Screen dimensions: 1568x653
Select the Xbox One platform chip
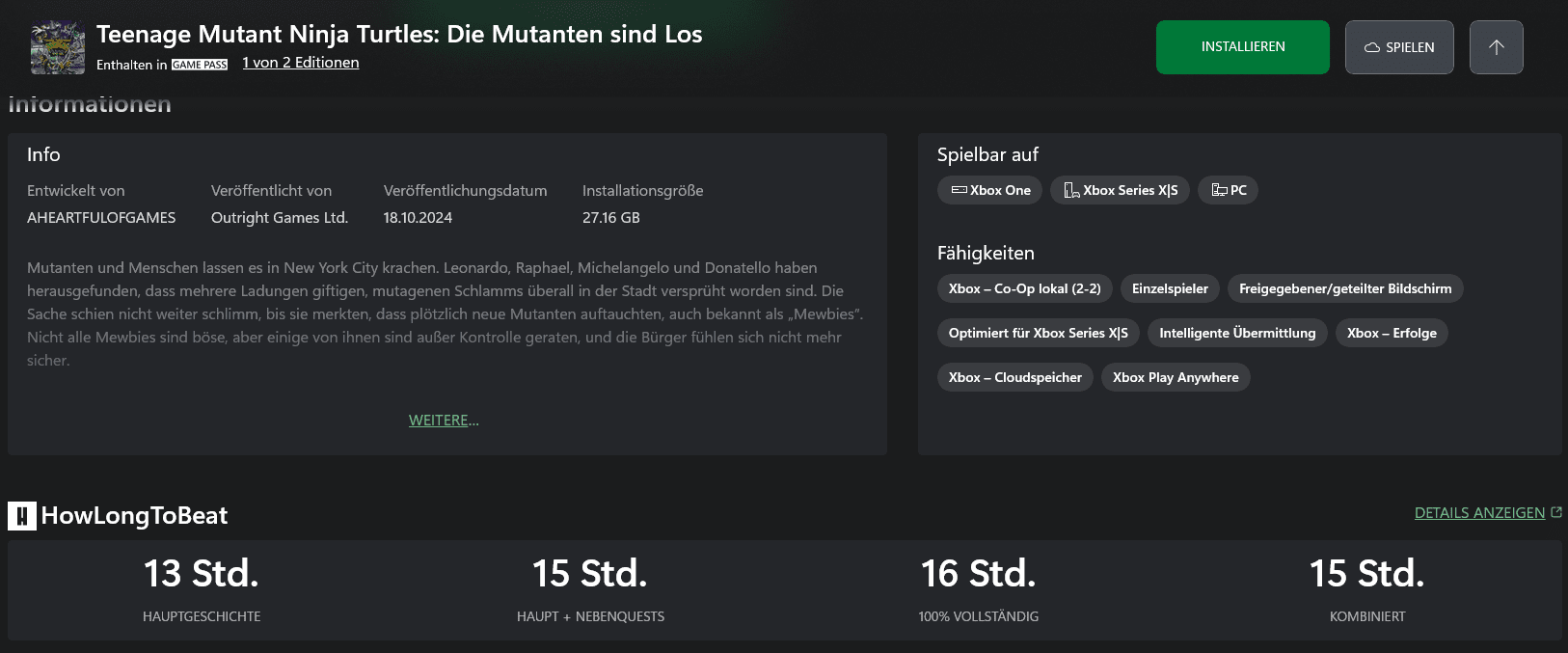pos(990,190)
